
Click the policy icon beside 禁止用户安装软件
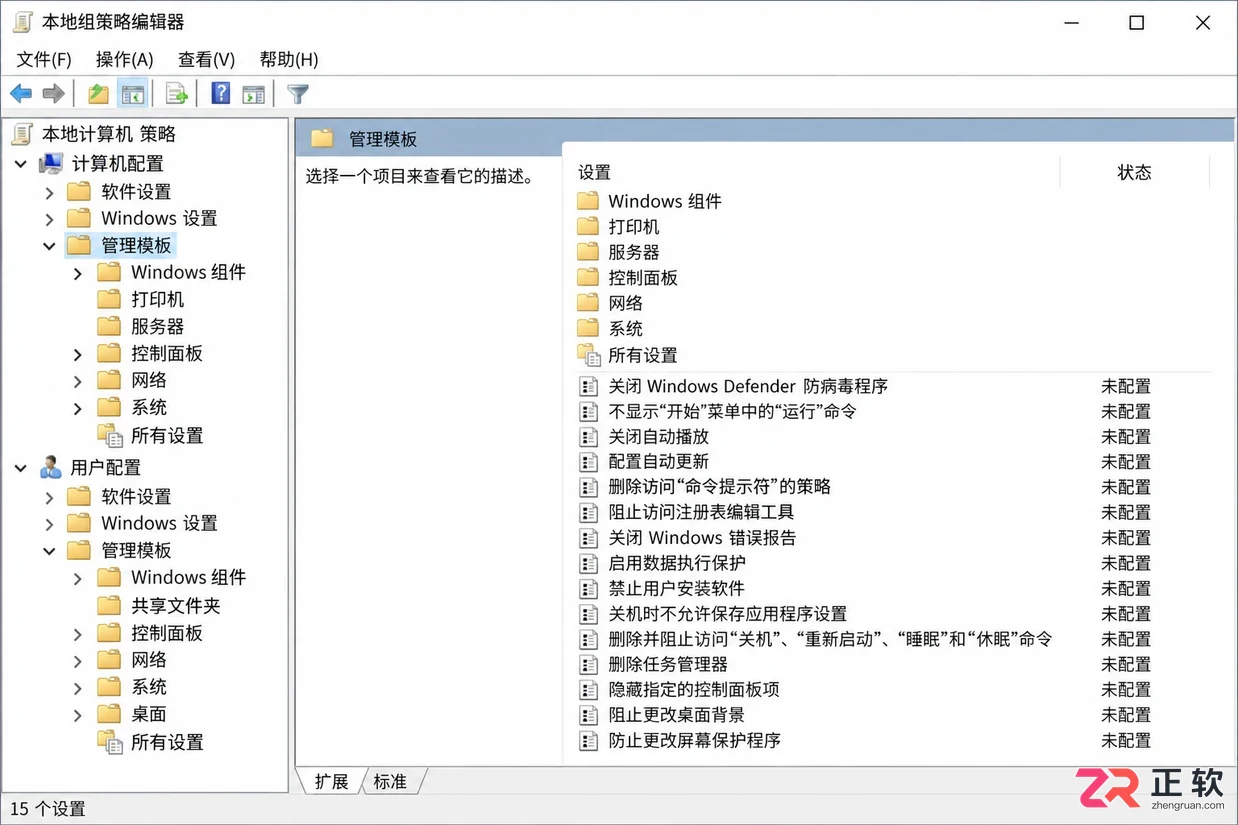(x=589, y=588)
